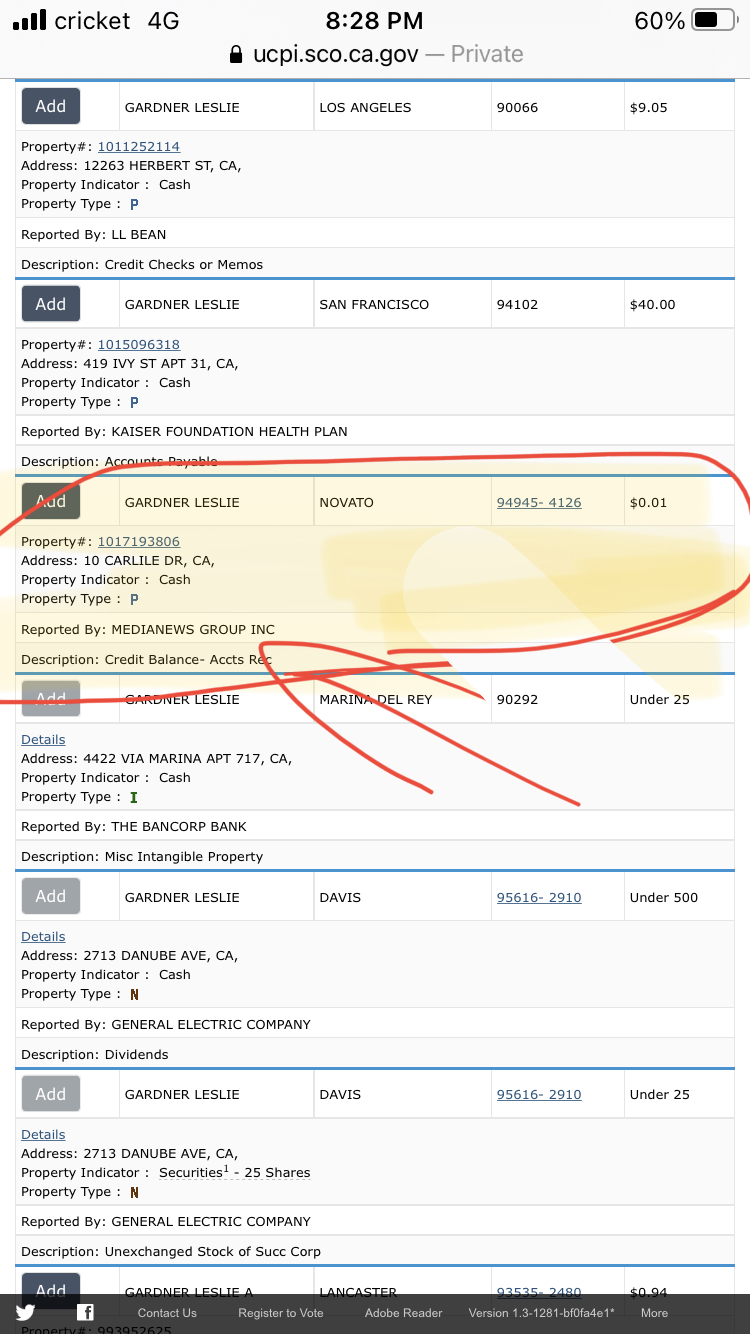Click property type N icon for Unexchanged Stock entry

point(134,1192)
